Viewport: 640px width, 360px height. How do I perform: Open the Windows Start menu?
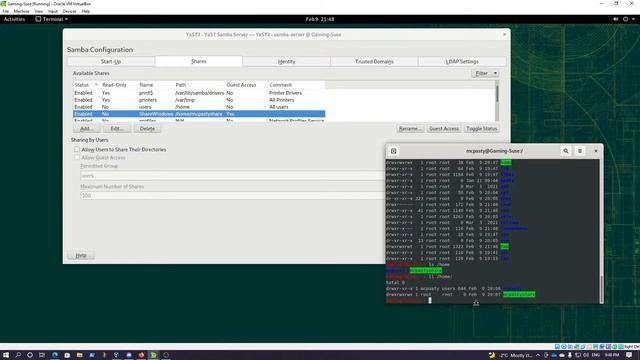click(6, 355)
